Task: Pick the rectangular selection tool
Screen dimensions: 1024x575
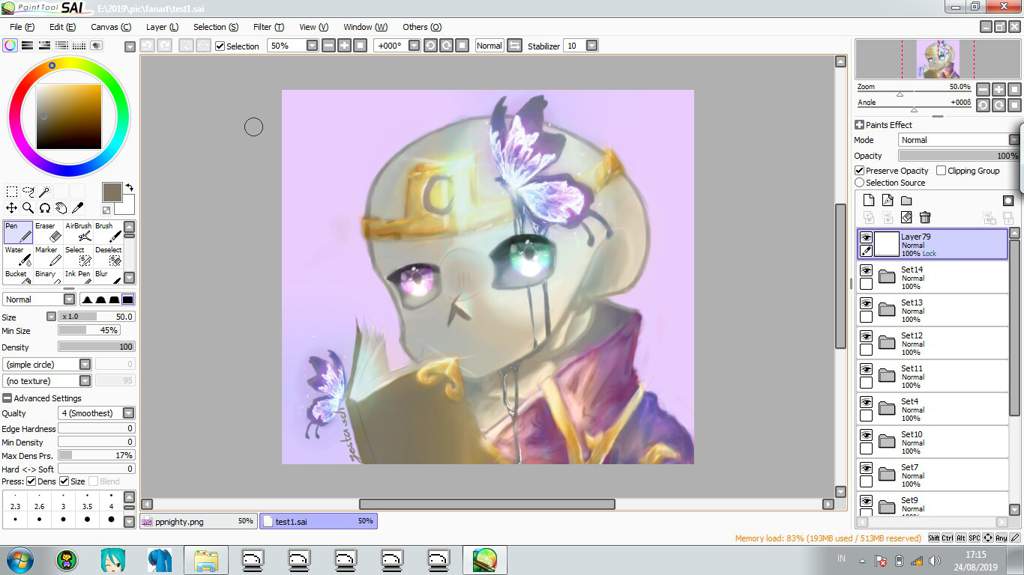Action: coord(12,191)
